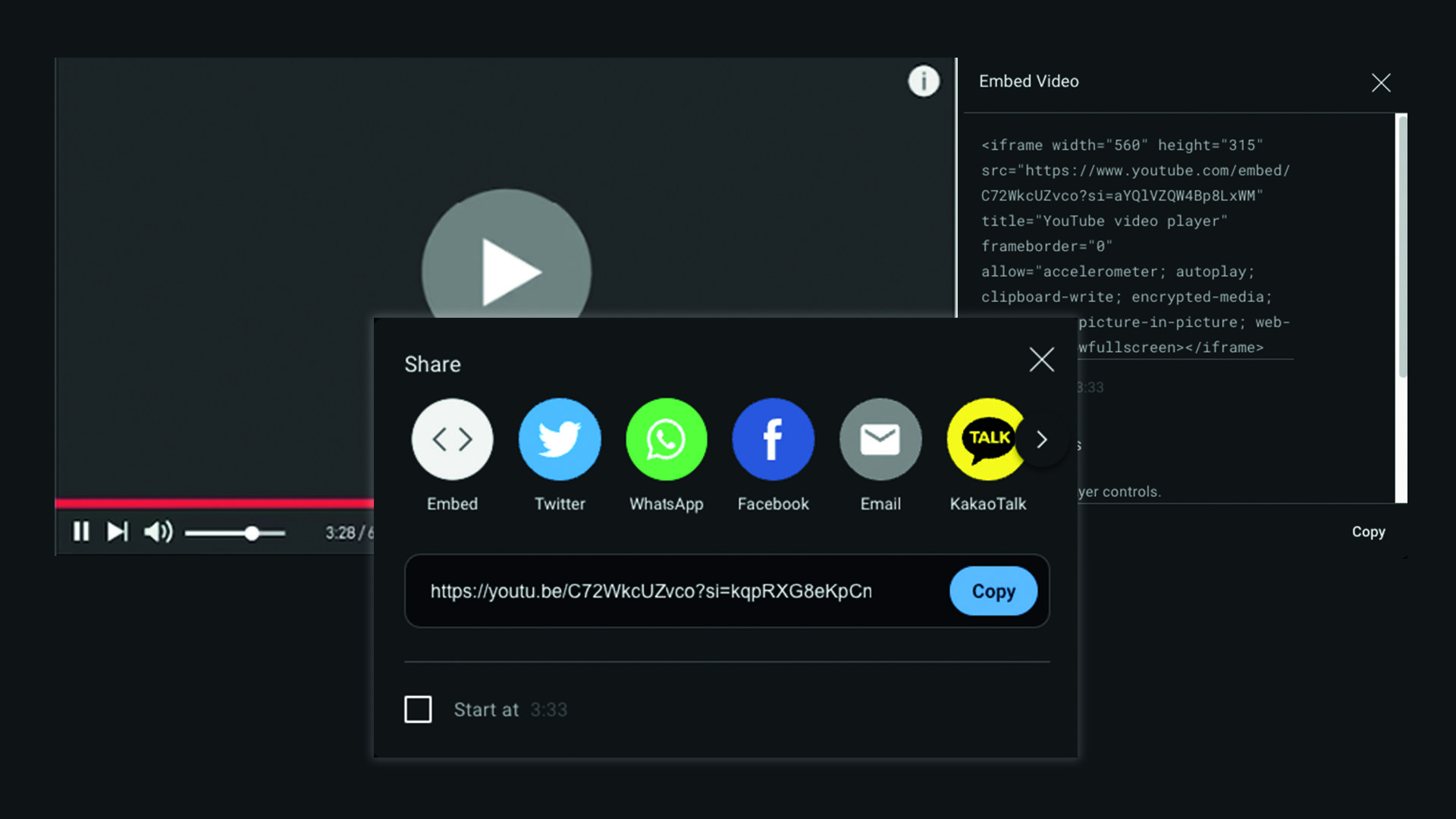Click the red video progress bar
The height and width of the screenshot is (819, 1456).
tap(212, 503)
